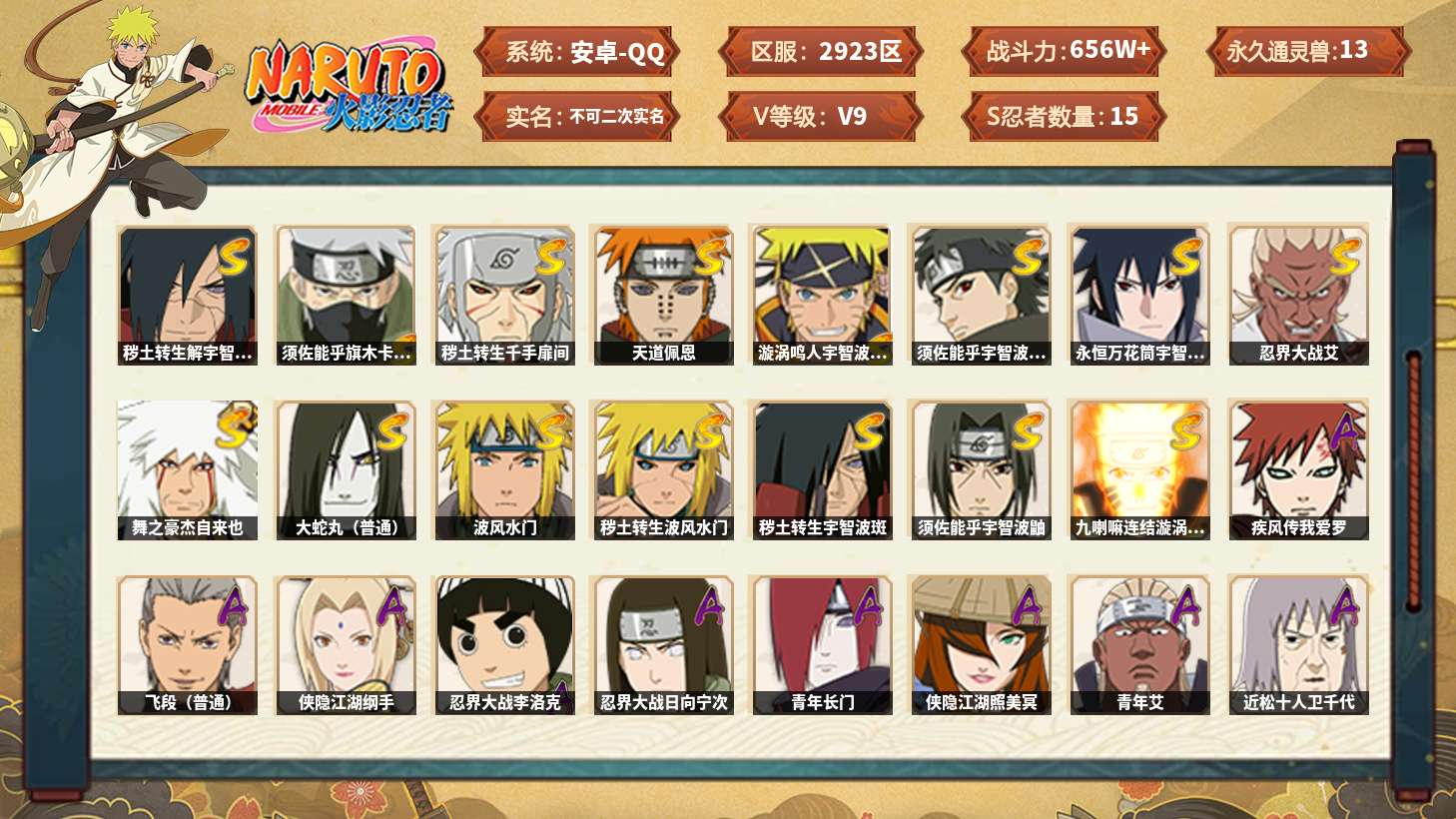Click the 系统: 安卓-QQ banner
Viewport: 1456px width, 819px height.
pos(577,52)
